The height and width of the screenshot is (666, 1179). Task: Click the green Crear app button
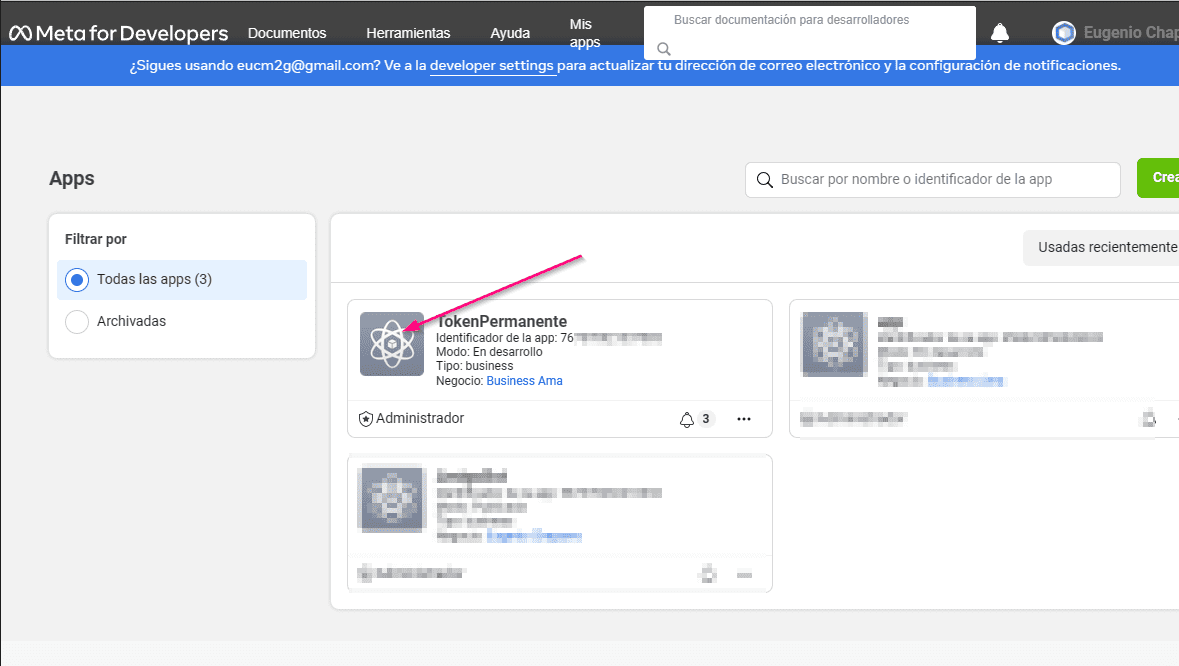pyautogui.click(x=1160, y=178)
